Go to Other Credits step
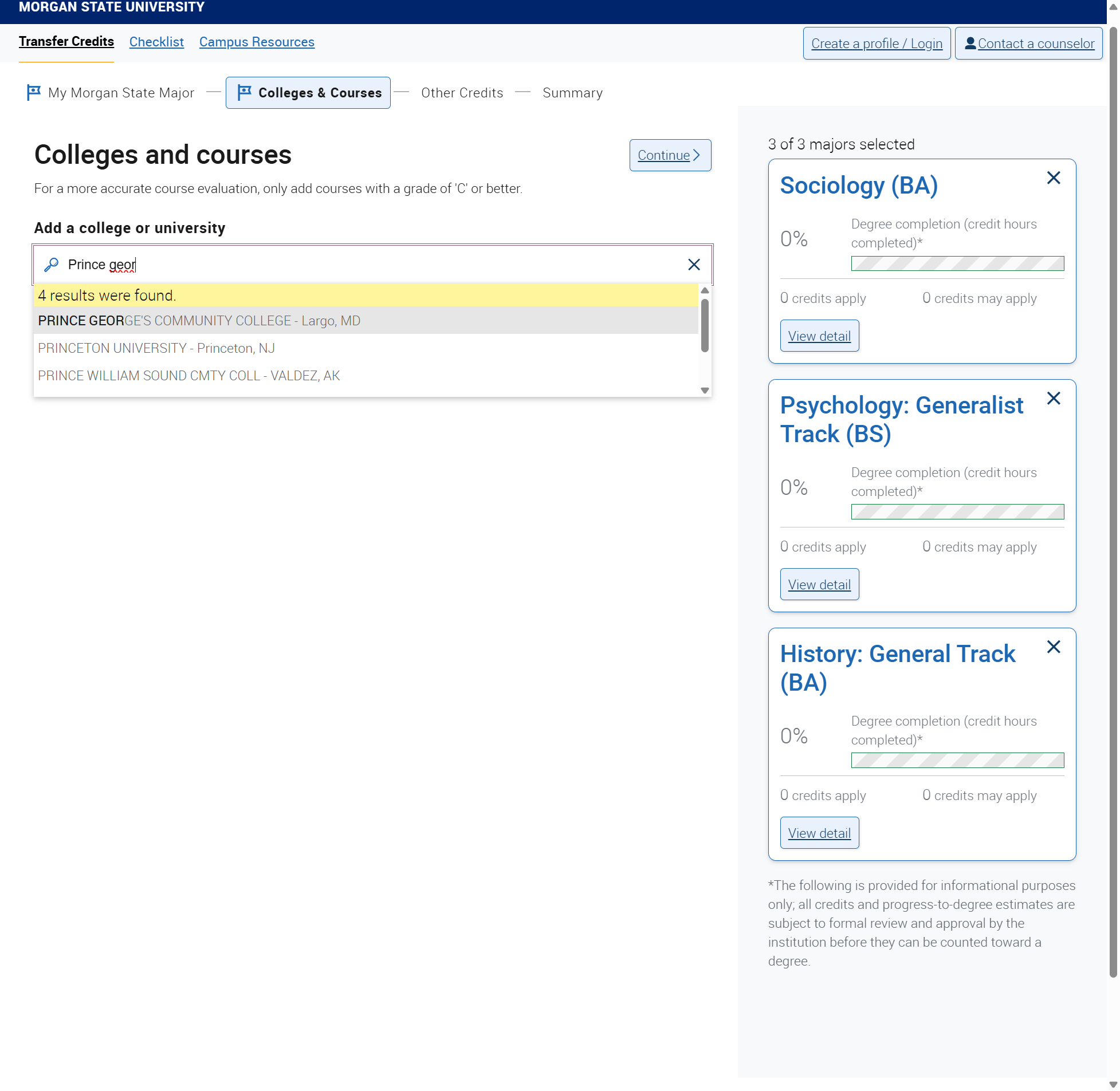Viewport: 1120px width, 1091px height. (462, 93)
